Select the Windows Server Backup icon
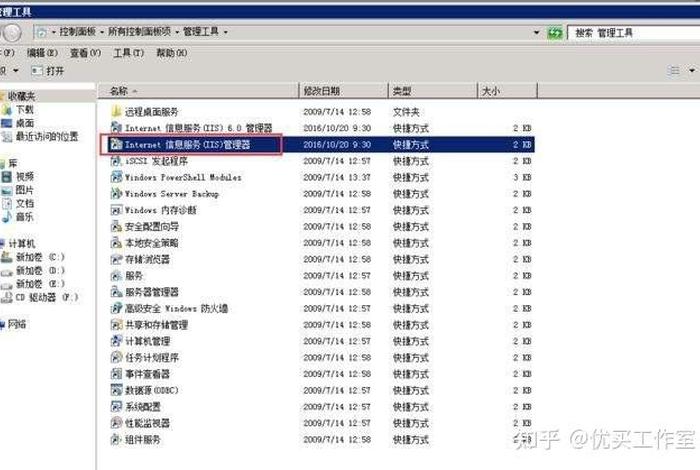 tap(116, 193)
